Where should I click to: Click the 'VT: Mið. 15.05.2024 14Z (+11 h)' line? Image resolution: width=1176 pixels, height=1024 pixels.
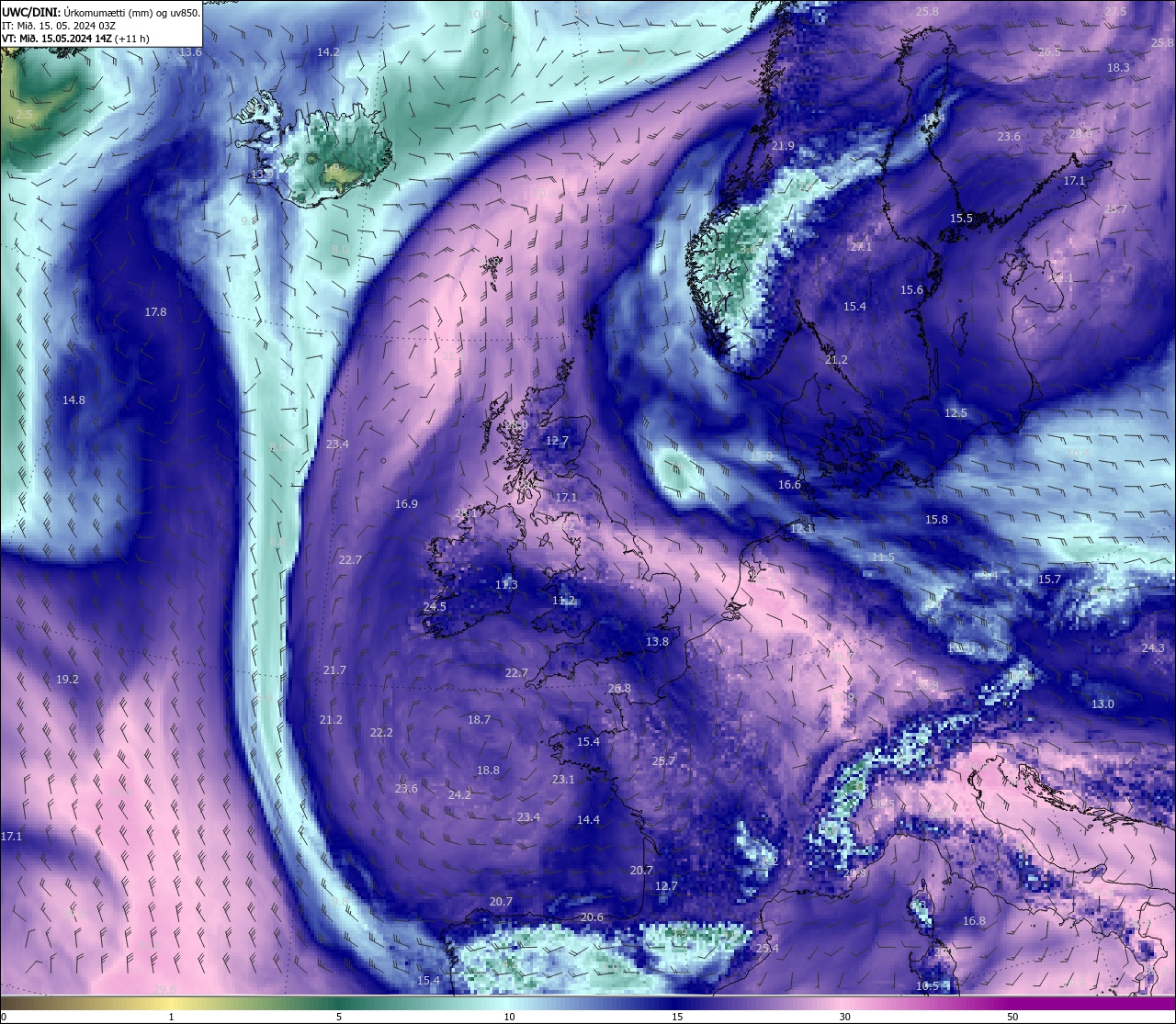click(75, 39)
